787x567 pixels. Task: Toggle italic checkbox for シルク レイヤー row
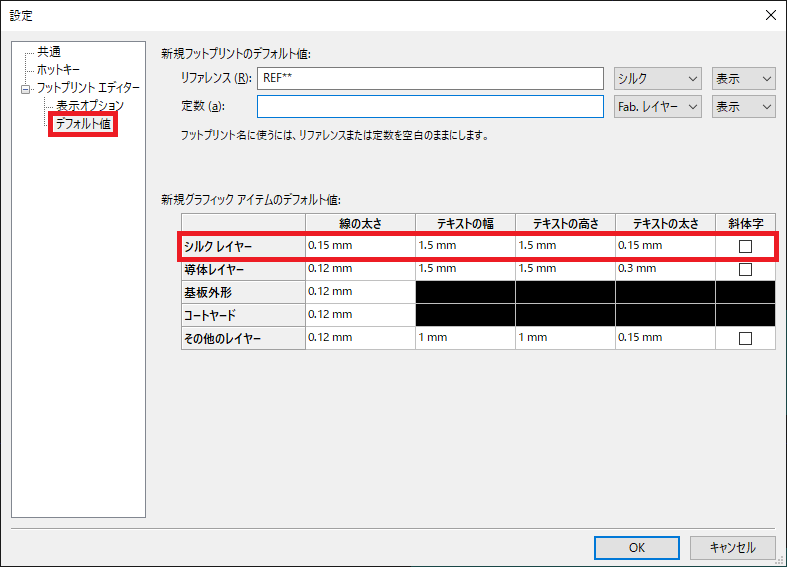point(745,246)
